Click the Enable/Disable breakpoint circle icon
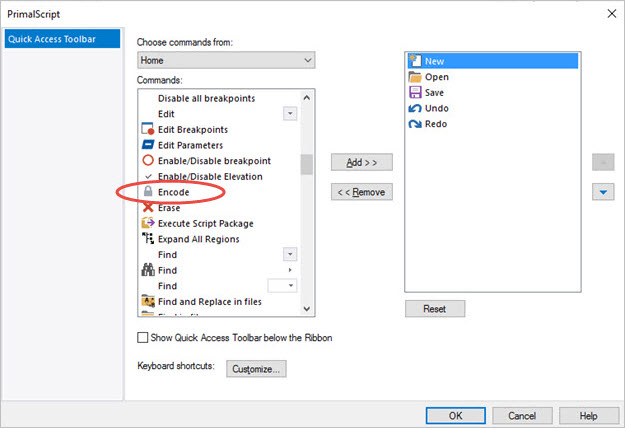The width and height of the screenshot is (625, 428). tap(148, 160)
